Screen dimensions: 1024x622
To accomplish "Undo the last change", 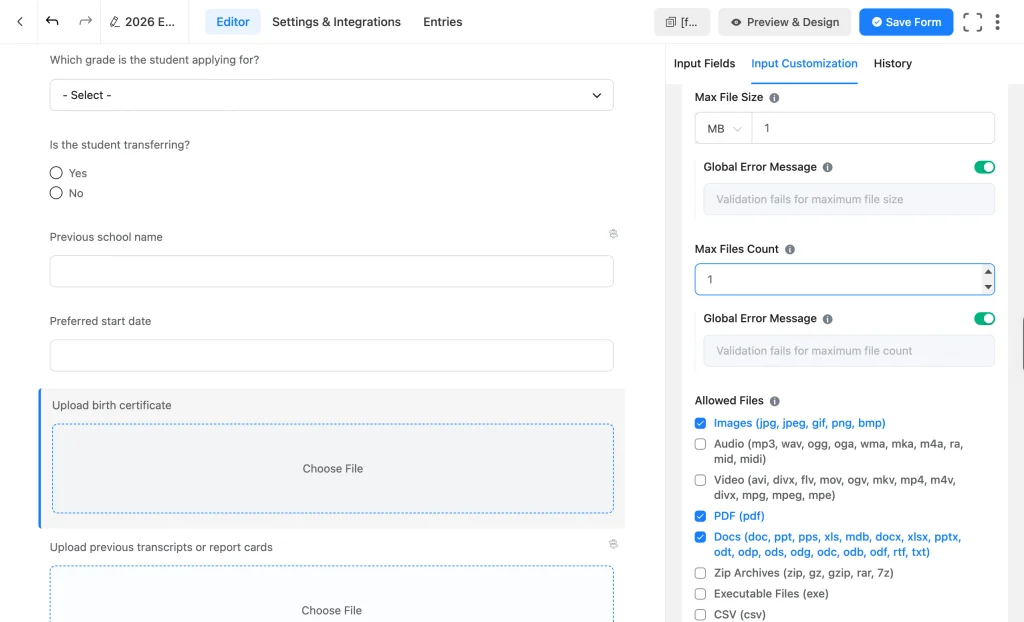I will pos(52,22).
